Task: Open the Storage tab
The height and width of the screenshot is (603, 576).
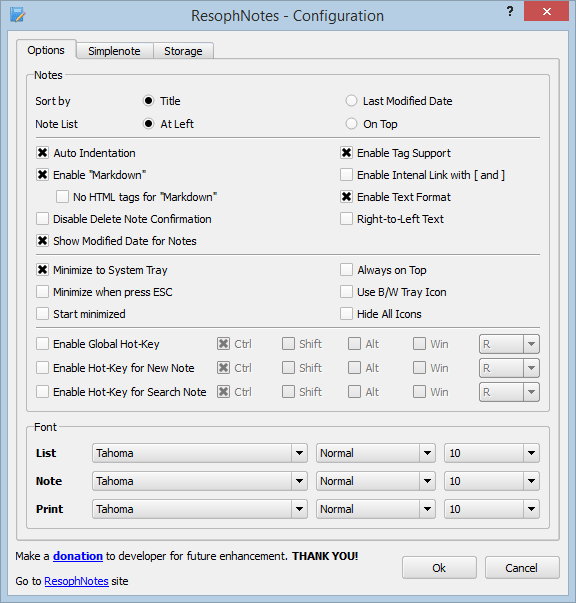Action: click(183, 51)
